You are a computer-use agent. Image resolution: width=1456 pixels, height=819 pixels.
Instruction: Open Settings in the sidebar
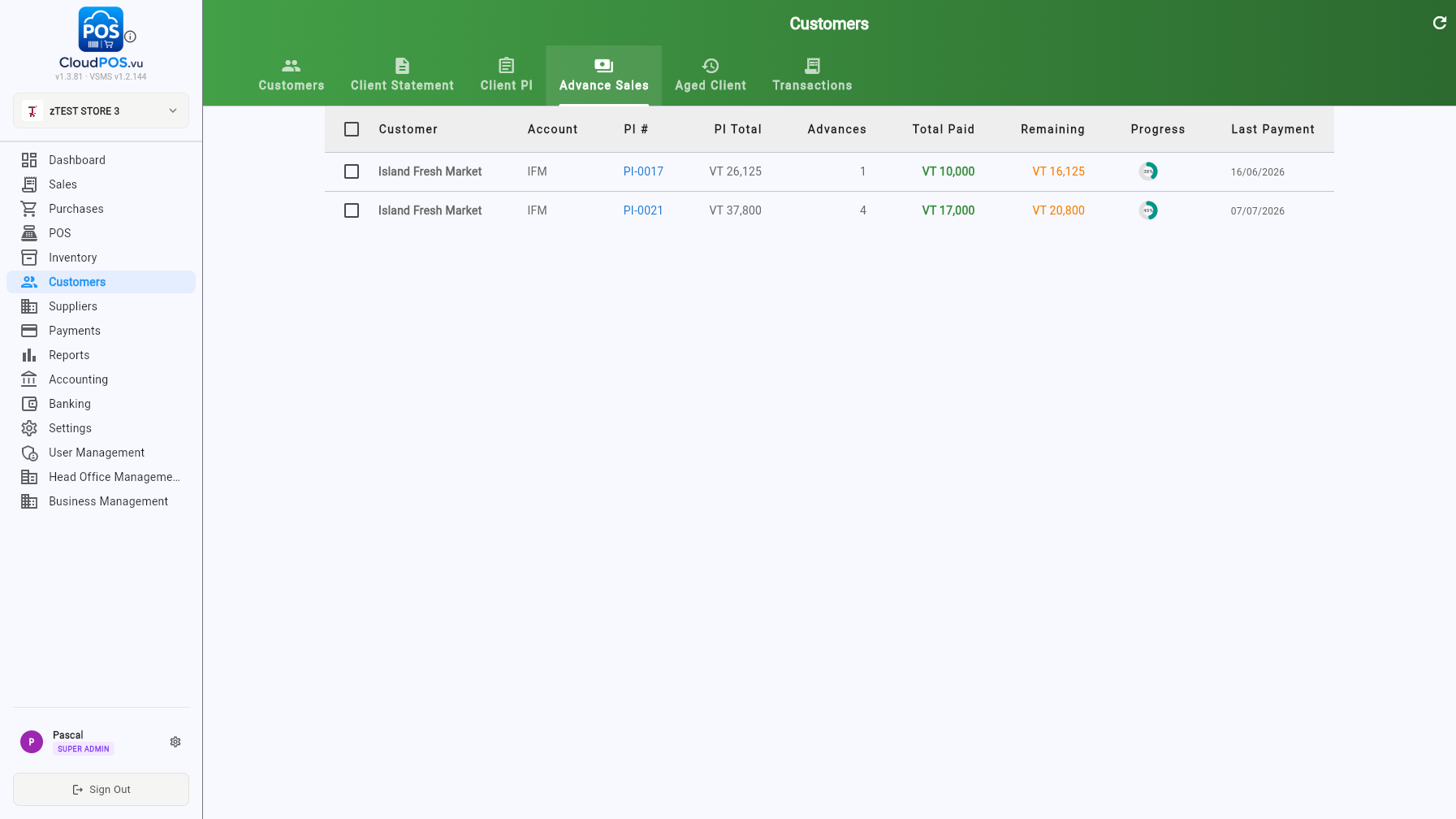point(101,428)
